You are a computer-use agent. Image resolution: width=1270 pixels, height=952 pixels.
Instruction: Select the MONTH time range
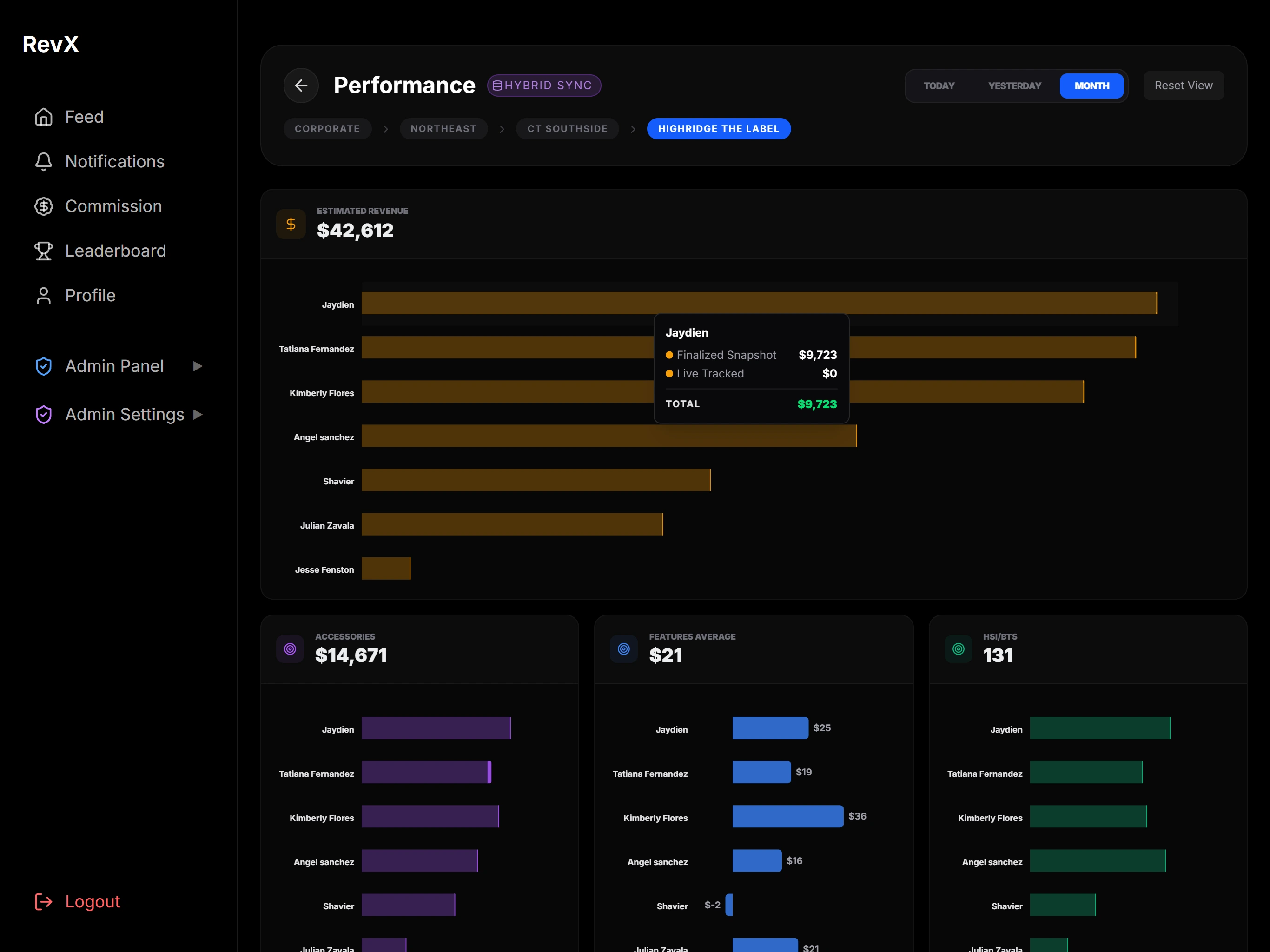click(x=1091, y=86)
